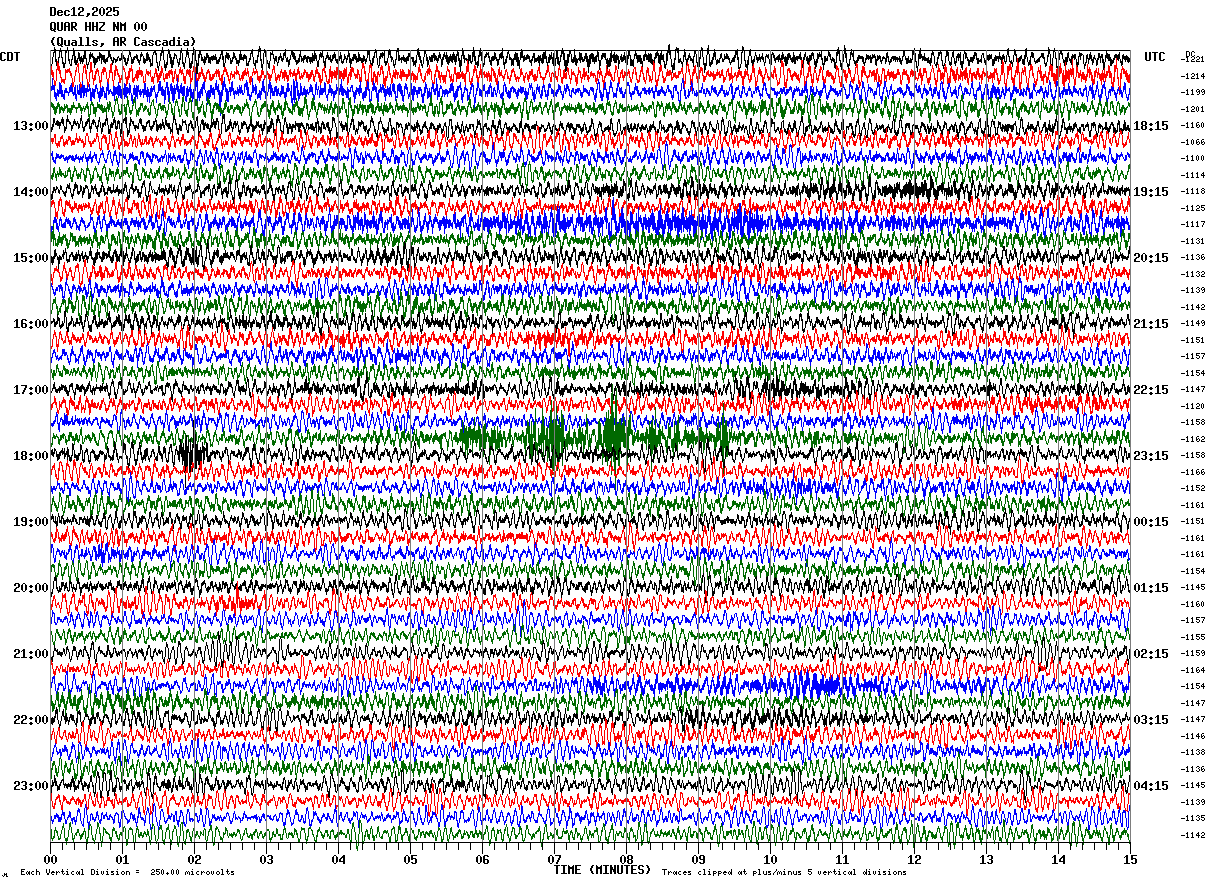Click the DC offset value -1164
The width and height of the screenshot is (1210, 886).
[x=1193, y=670]
